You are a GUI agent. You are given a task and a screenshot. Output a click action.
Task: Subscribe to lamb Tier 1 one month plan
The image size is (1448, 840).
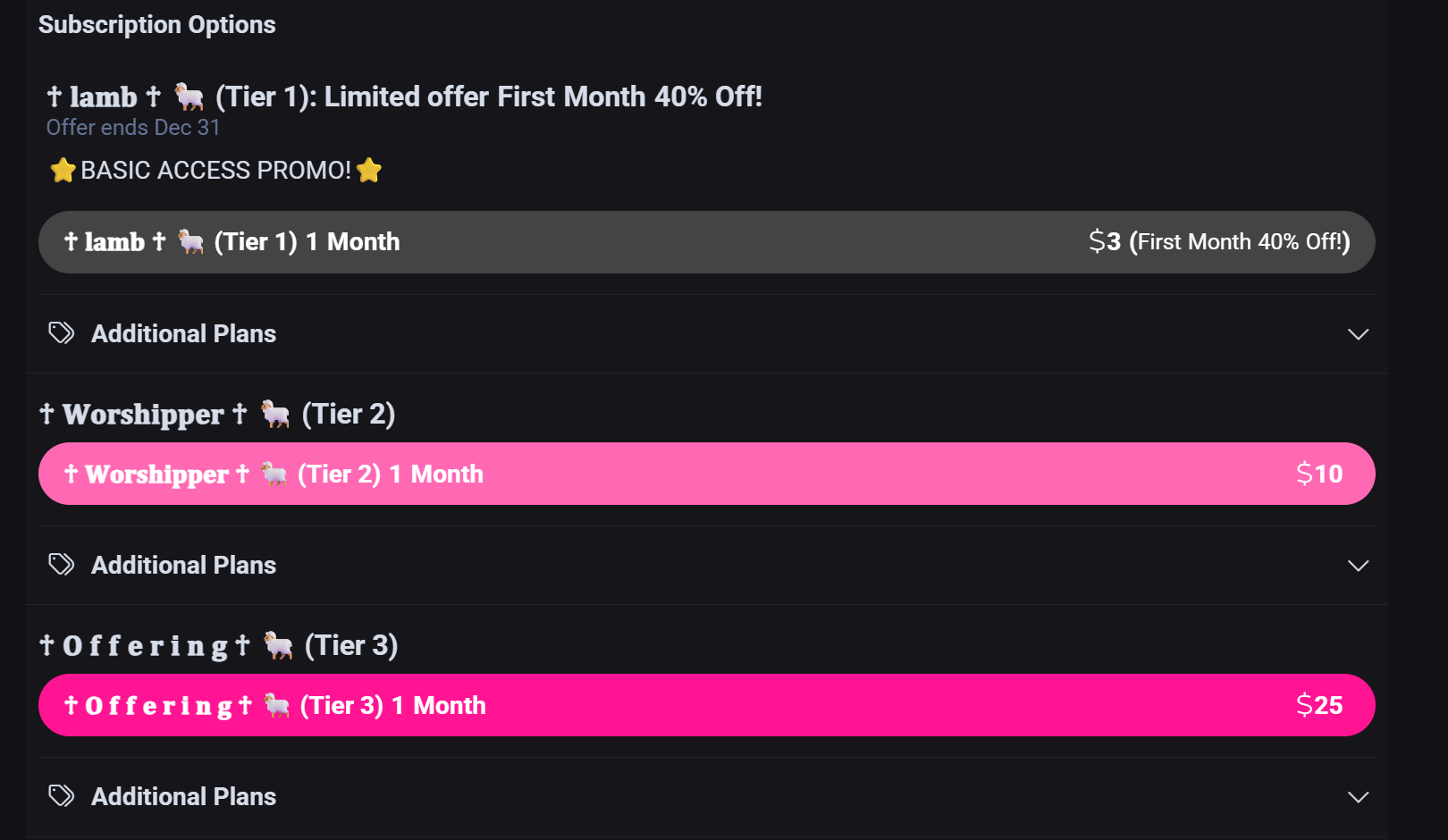(706, 242)
